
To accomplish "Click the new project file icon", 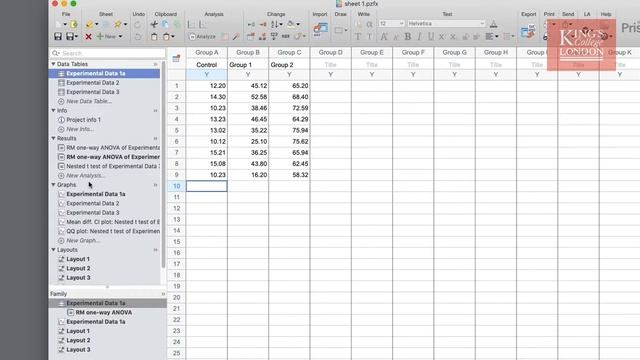I will (x=58, y=24).
